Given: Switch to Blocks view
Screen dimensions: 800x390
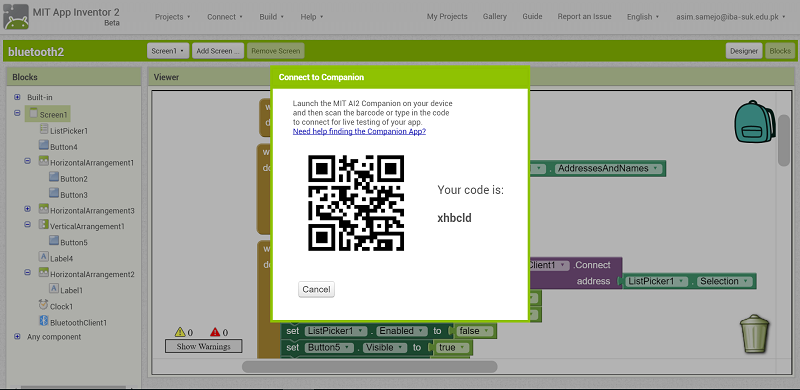Looking at the screenshot, I should [x=780, y=51].
